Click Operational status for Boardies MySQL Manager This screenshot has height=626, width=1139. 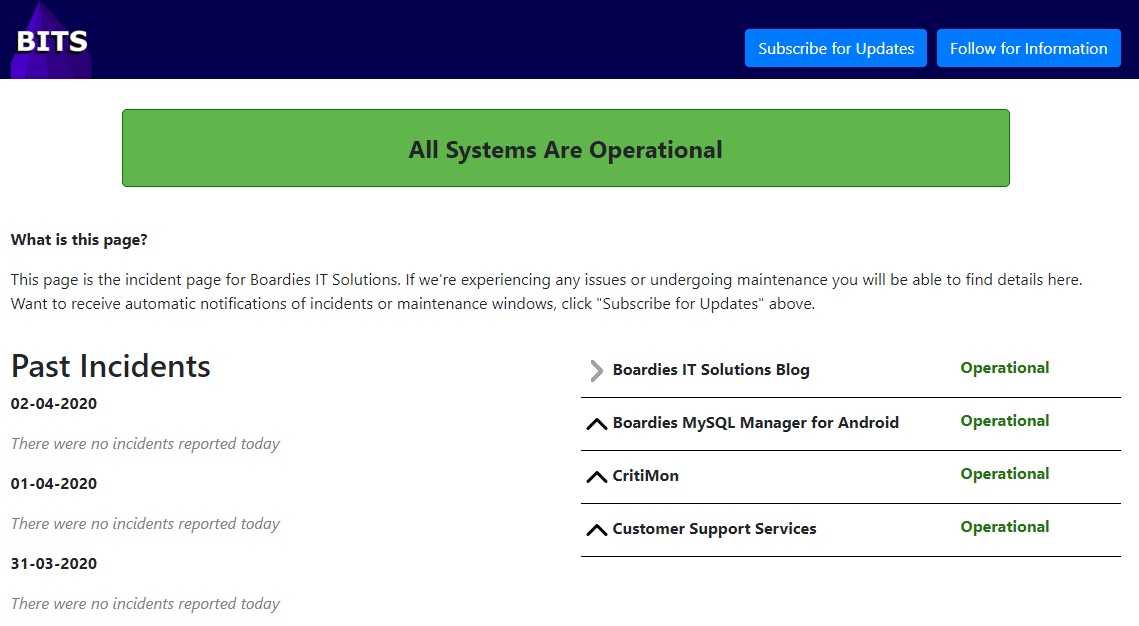[x=1004, y=421]
